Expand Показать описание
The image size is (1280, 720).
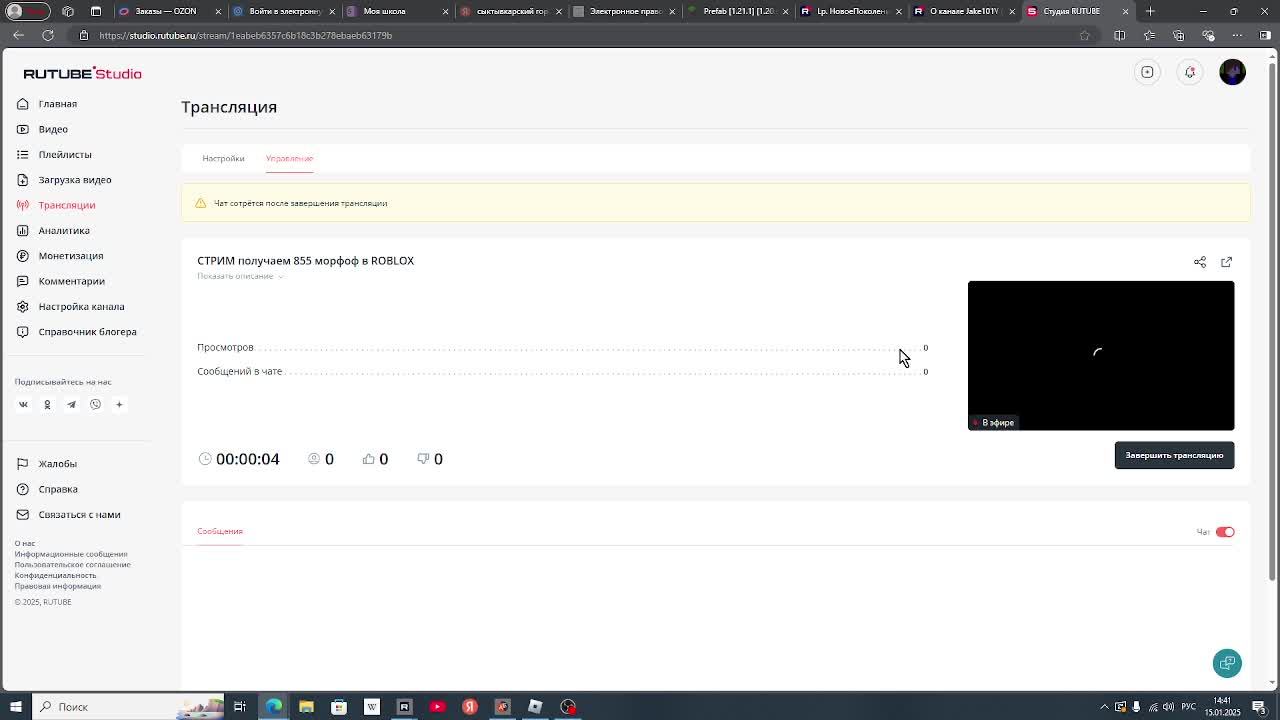coord(240,276)
